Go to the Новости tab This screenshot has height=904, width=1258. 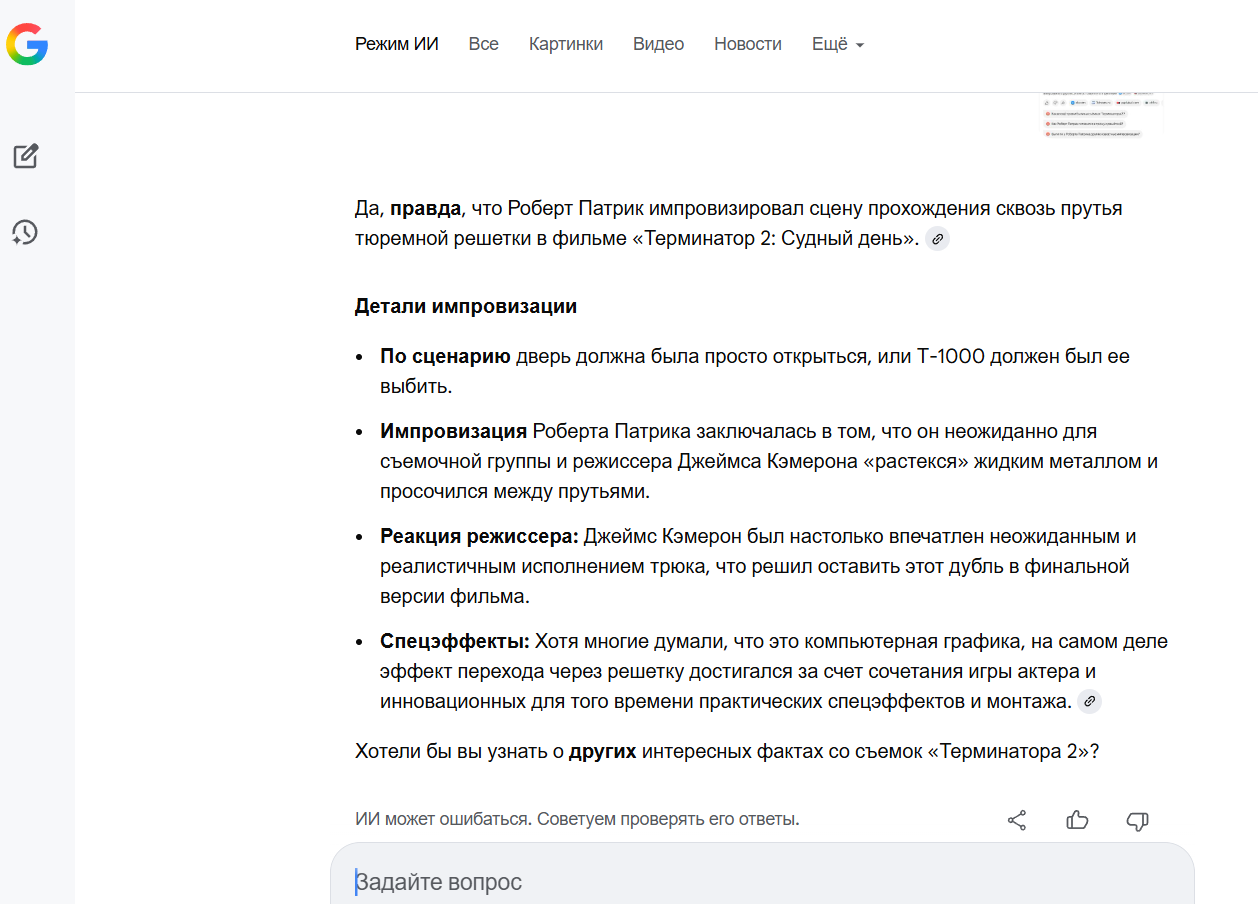pyautogui.click(x=748, y=44)
